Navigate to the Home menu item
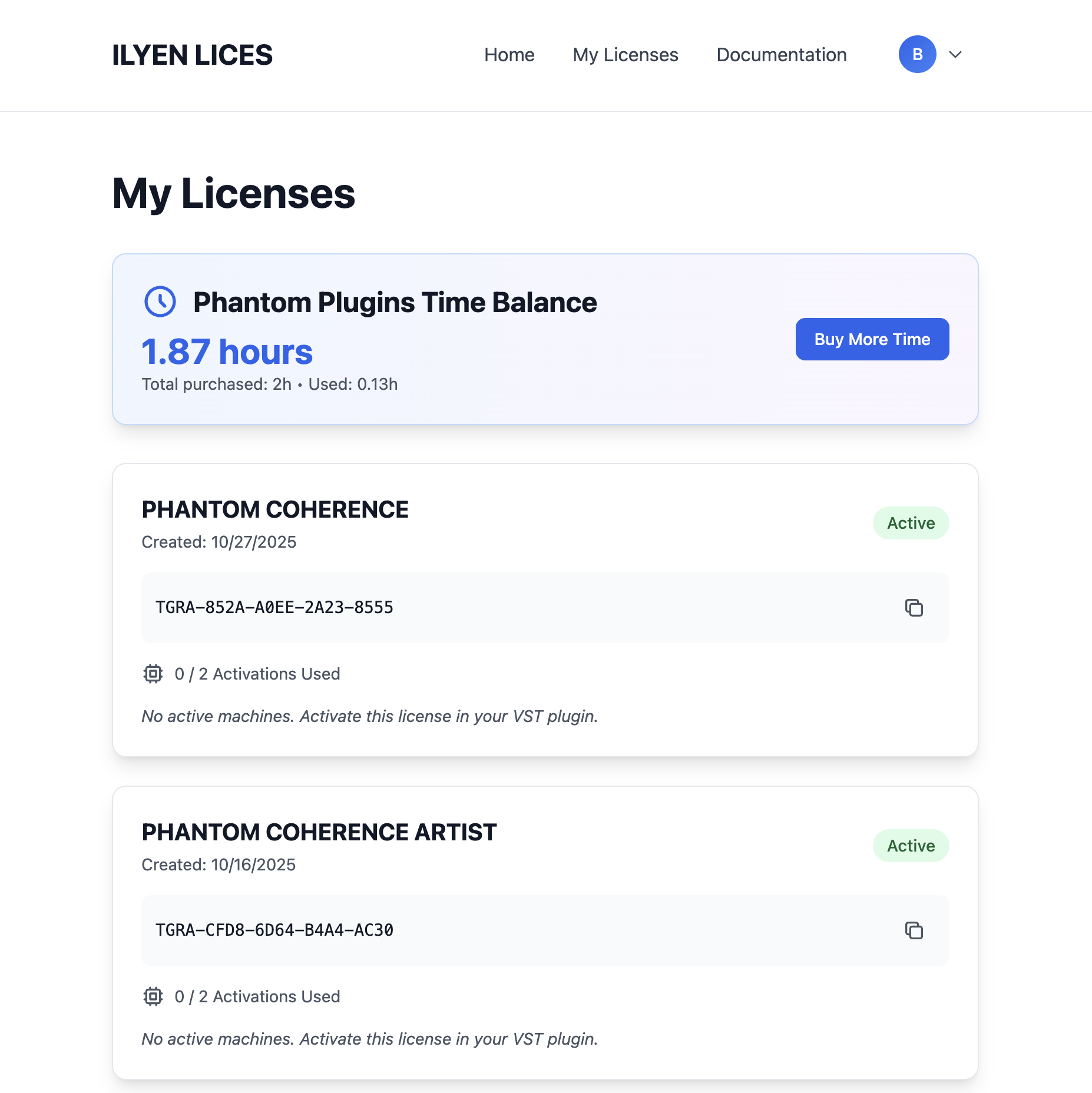This screenshot has width=1092, height=1093. 509,54
